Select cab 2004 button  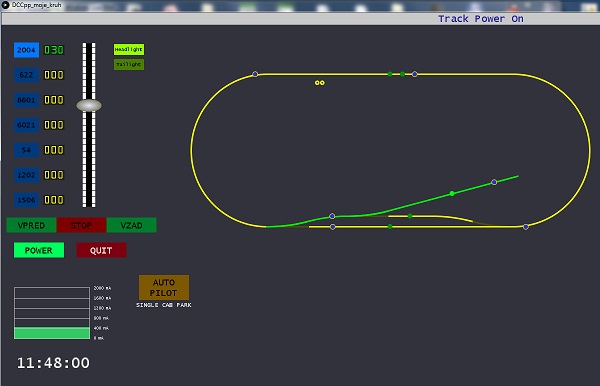(x=26, y=50)
